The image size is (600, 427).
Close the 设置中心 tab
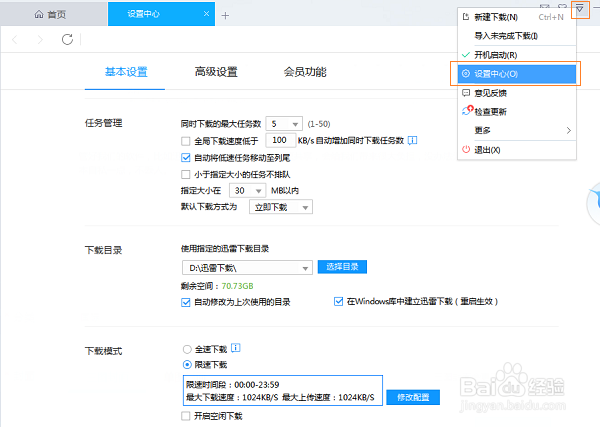point(206,14)
